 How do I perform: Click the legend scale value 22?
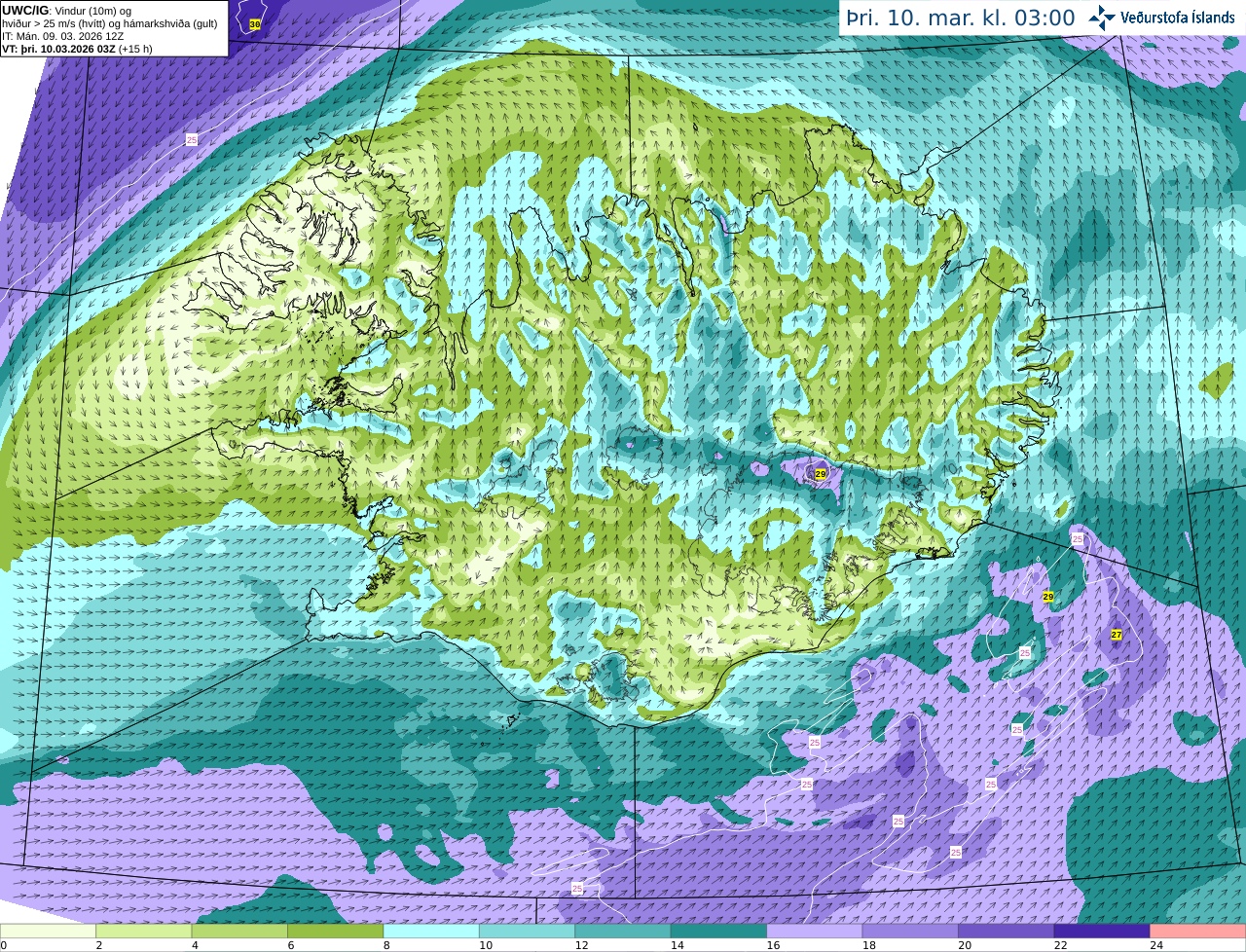tap(1061, 945)
